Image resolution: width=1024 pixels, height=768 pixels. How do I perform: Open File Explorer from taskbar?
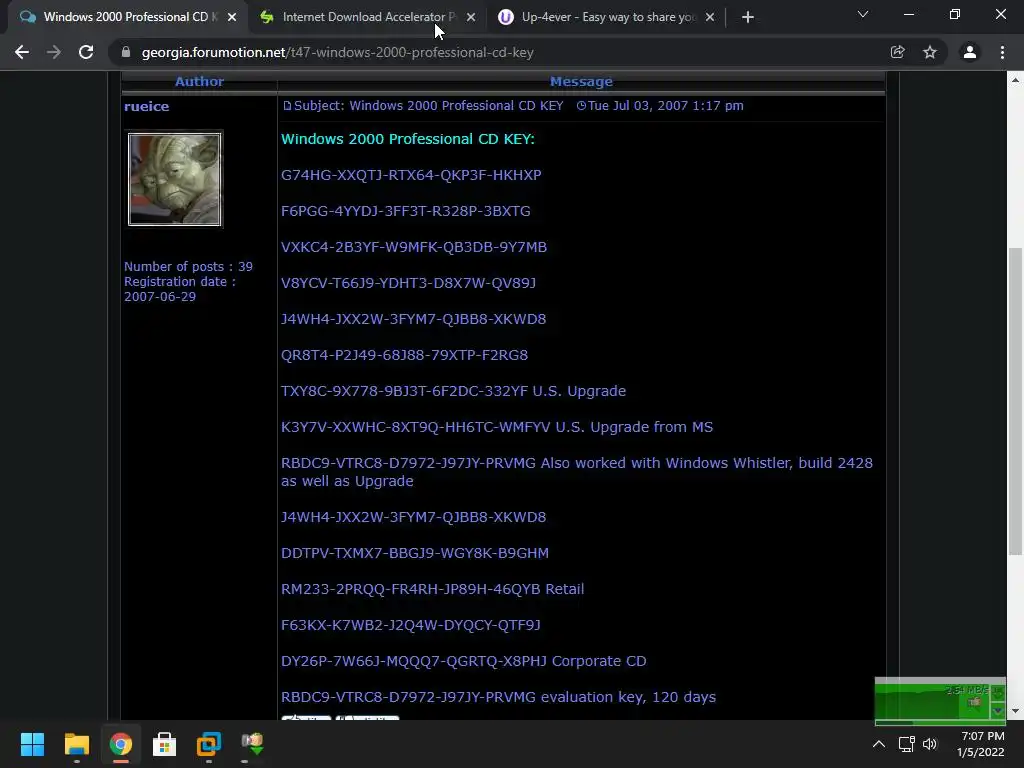(x=76, y=744)
